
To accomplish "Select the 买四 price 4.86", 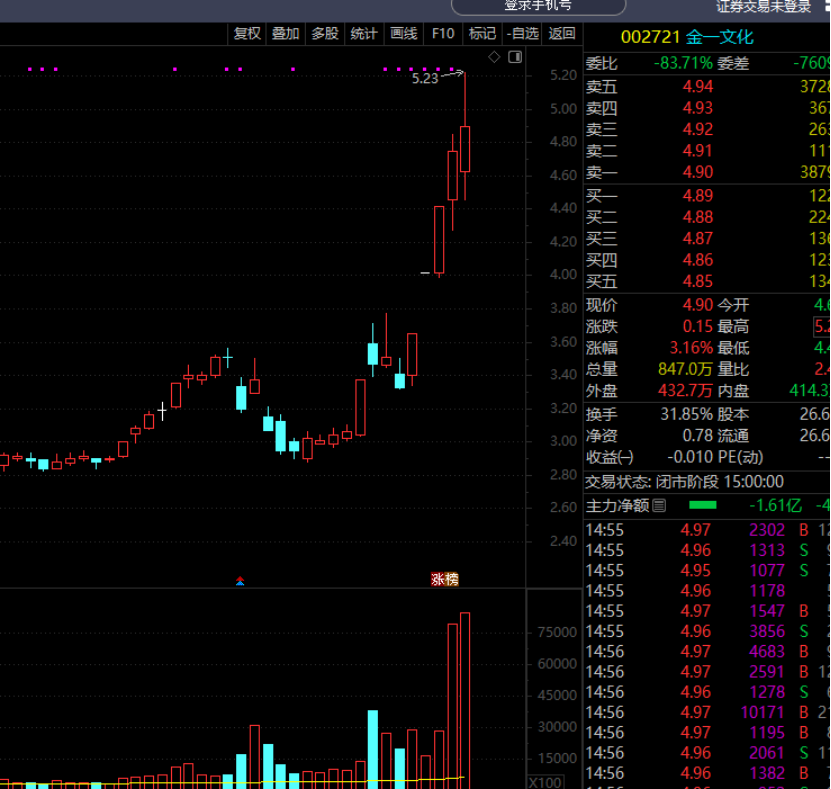I will tap(697, 260).
